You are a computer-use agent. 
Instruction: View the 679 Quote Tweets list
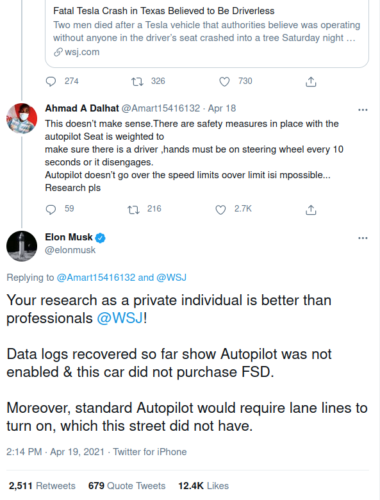coord(127,486)
